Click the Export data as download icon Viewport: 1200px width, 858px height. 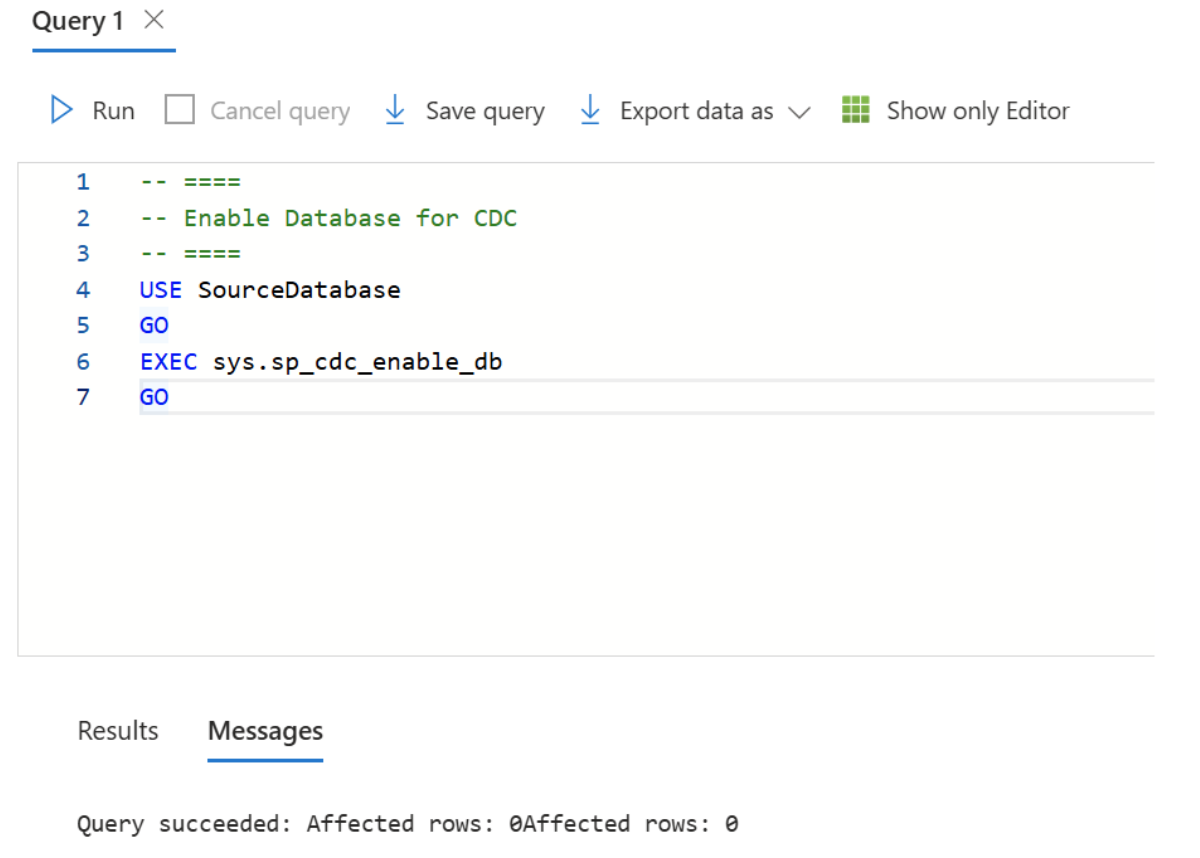(x=592, y=111)
